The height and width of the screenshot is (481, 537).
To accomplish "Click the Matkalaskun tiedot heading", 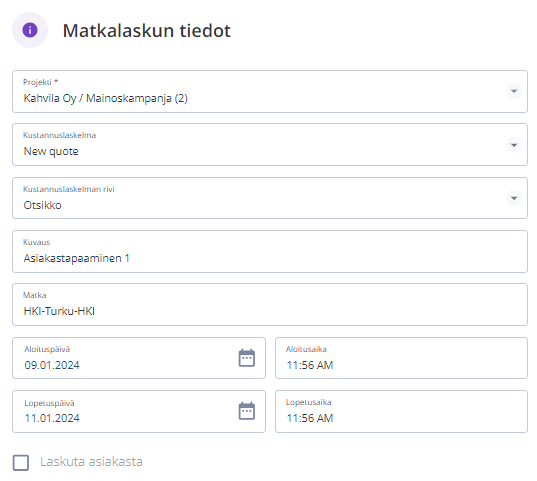I will coord(147,30).
